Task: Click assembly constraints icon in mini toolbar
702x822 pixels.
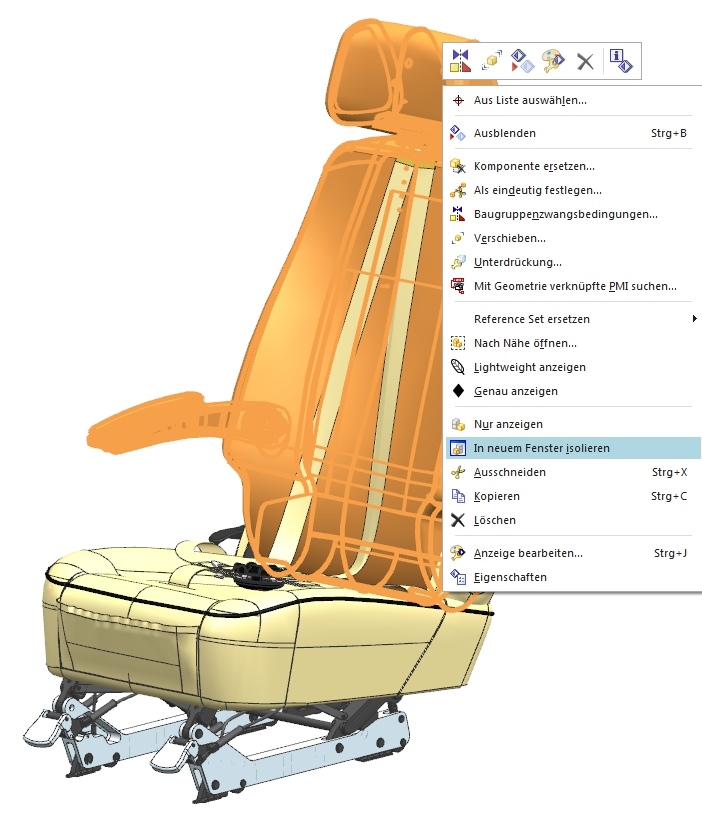Action: [460, 61]
